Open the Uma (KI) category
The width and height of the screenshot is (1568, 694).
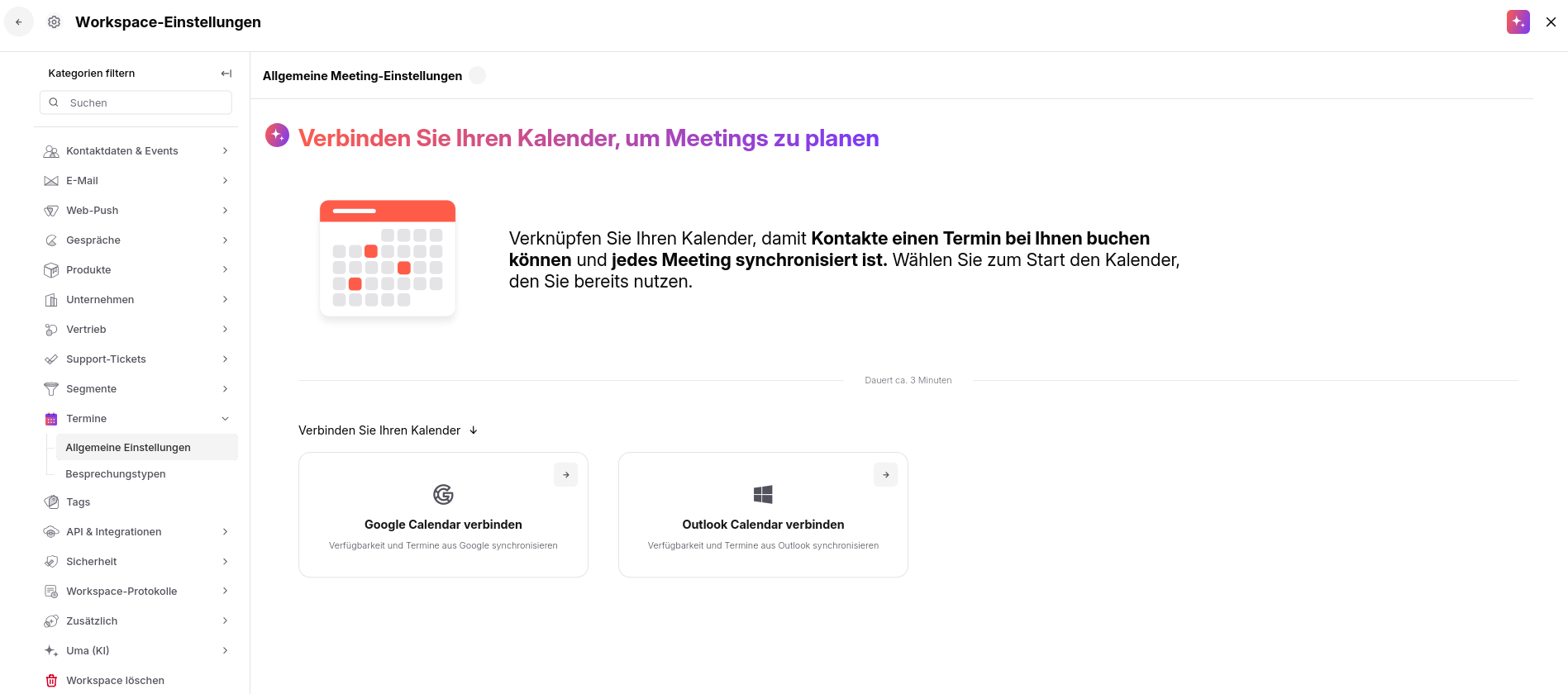(x=137, y=651)
